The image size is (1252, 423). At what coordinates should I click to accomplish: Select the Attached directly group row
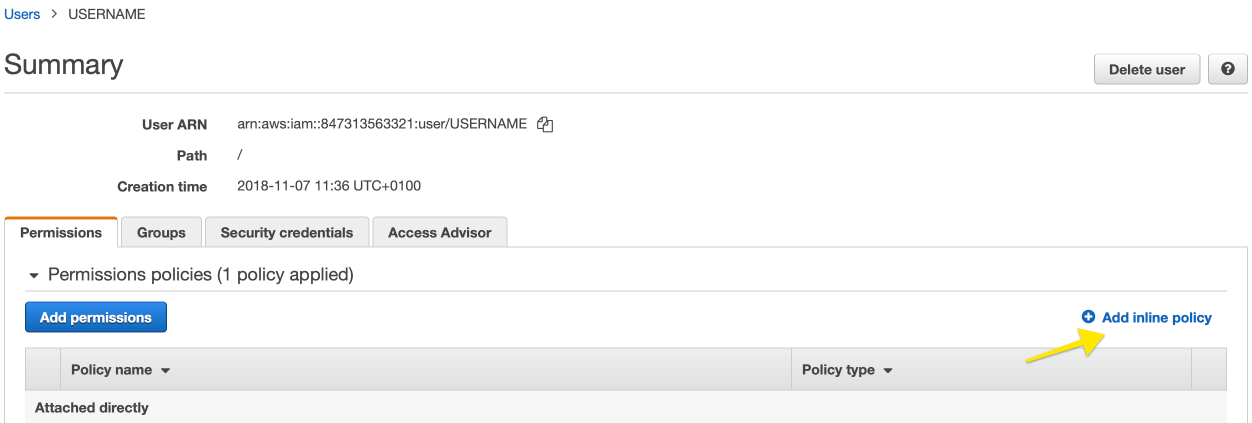(92, 407)
